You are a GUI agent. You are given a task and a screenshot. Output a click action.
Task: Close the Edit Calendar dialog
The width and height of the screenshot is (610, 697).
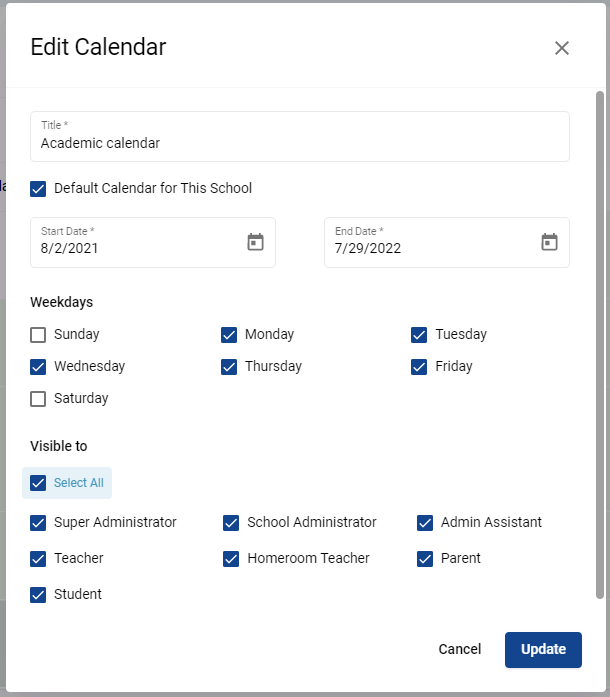562,48
